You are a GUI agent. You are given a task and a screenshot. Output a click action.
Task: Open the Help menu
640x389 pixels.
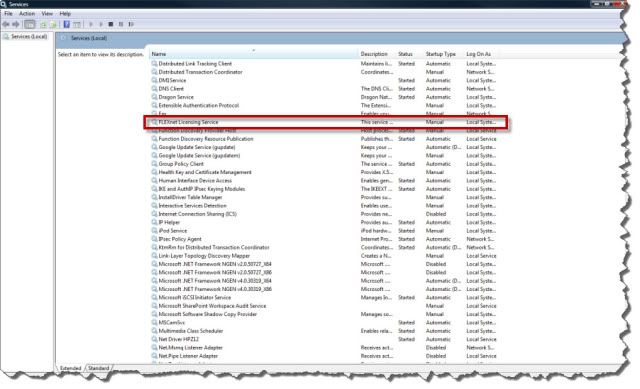[x=65, y=13]
